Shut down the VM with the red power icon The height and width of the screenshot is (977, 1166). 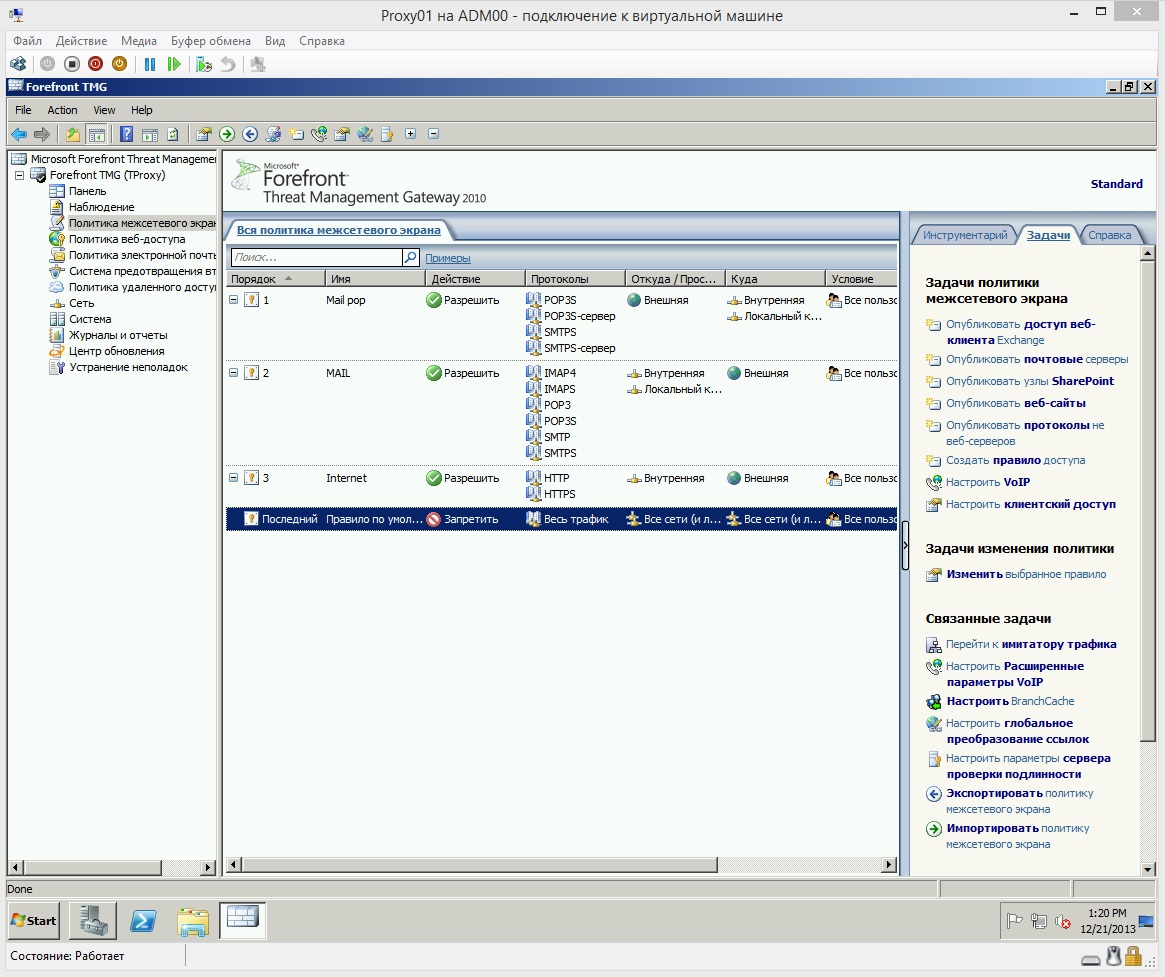95,64
